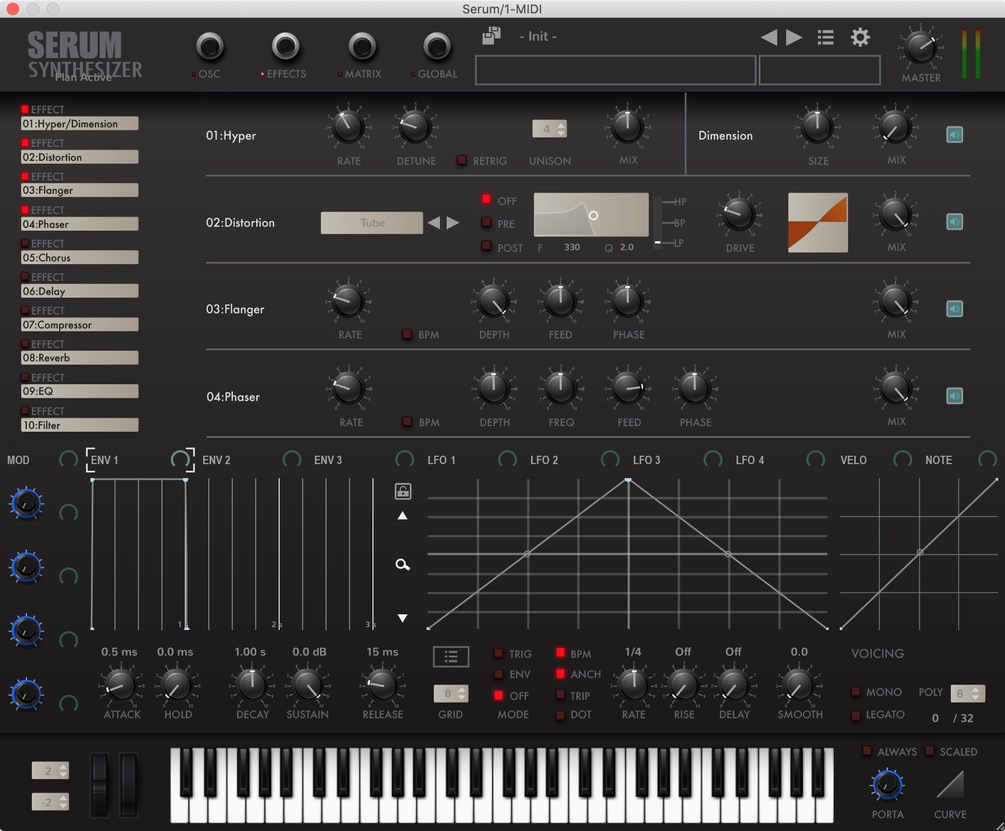Adjust pitch bend down range stepper
Screen dimensions: 1005x831
[x=50, y=802]
